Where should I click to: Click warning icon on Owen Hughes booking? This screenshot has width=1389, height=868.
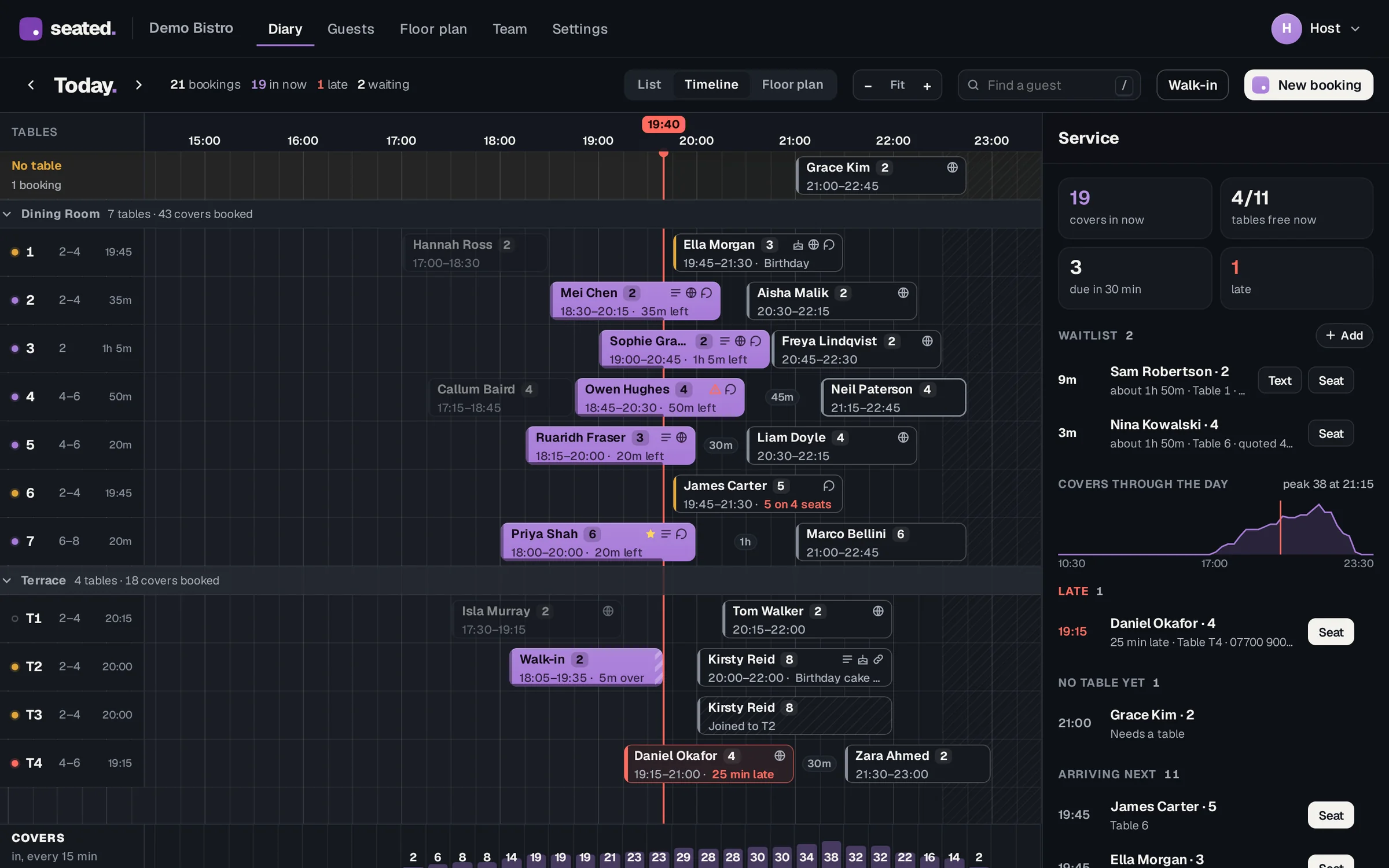715,389
